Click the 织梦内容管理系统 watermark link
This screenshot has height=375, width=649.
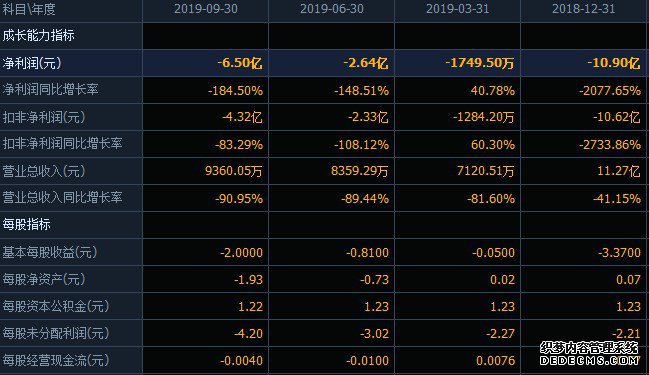[589, 348]
